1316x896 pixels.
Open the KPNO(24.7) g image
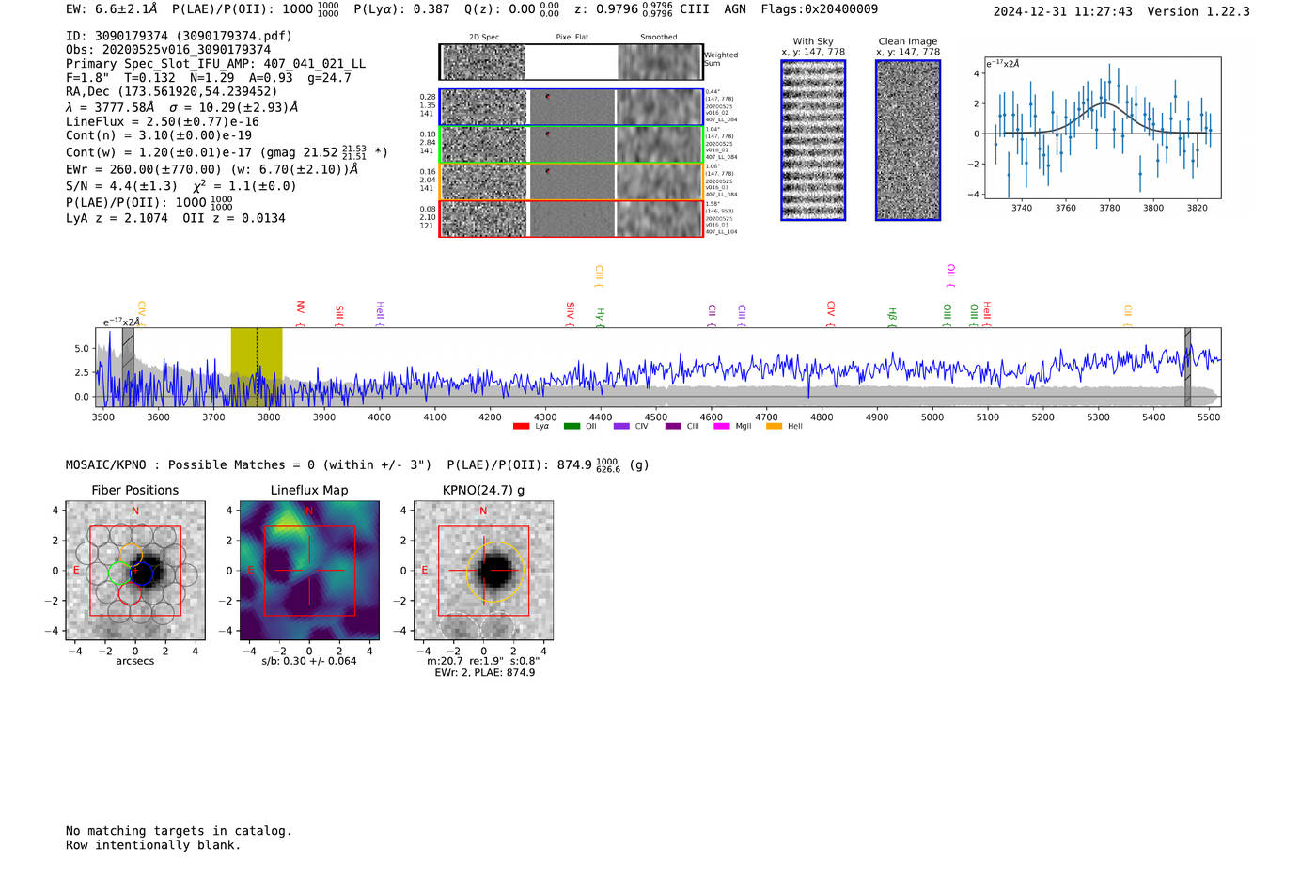pyautogui.click(x=483, y=571)
